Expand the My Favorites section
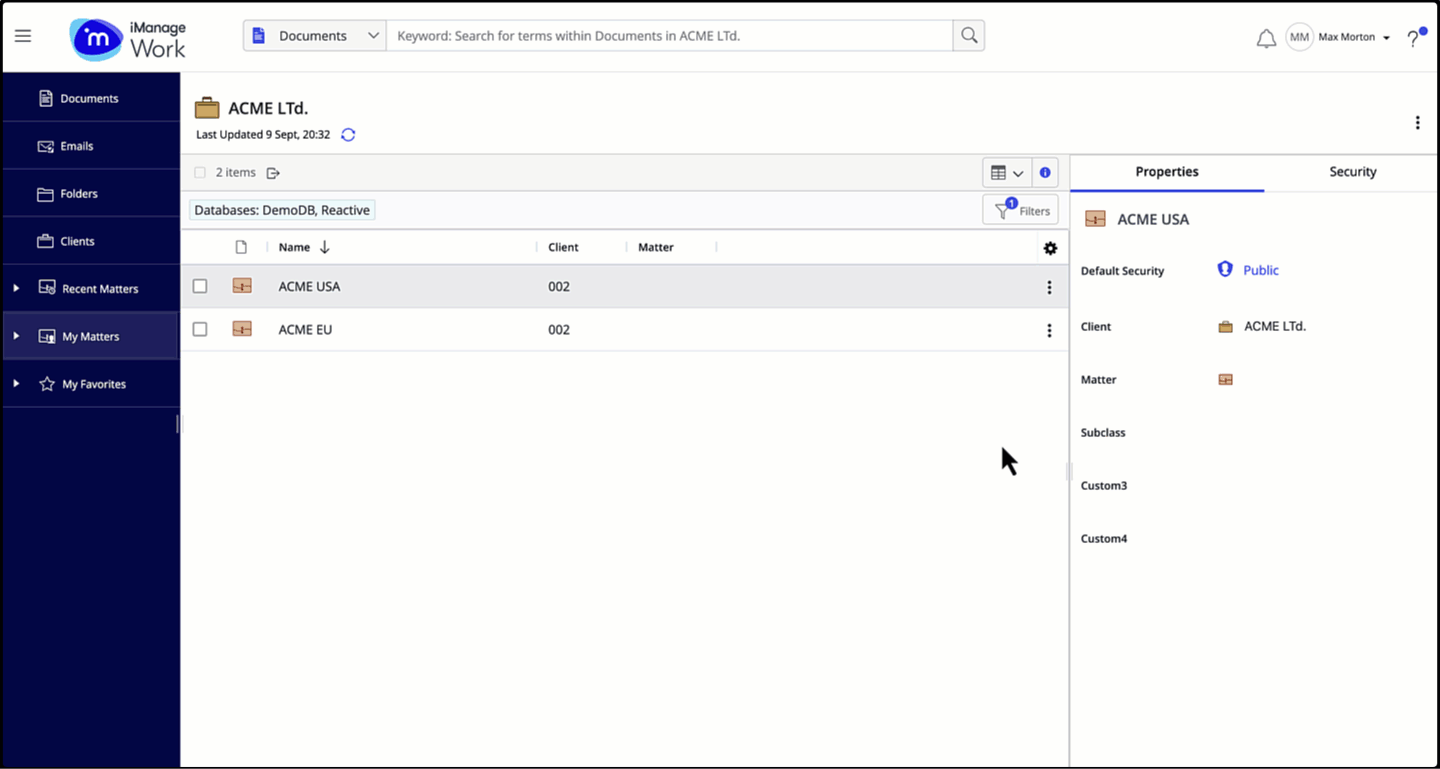 click(15, 383)
